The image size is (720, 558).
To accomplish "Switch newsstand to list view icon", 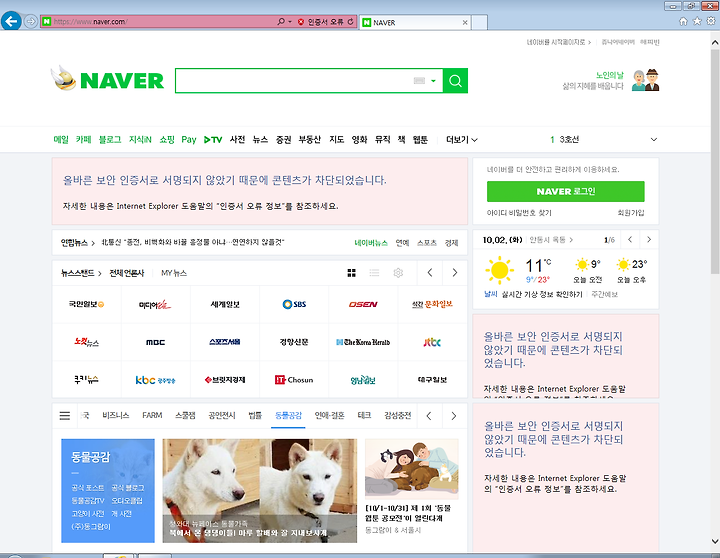I will coord(374,273).
